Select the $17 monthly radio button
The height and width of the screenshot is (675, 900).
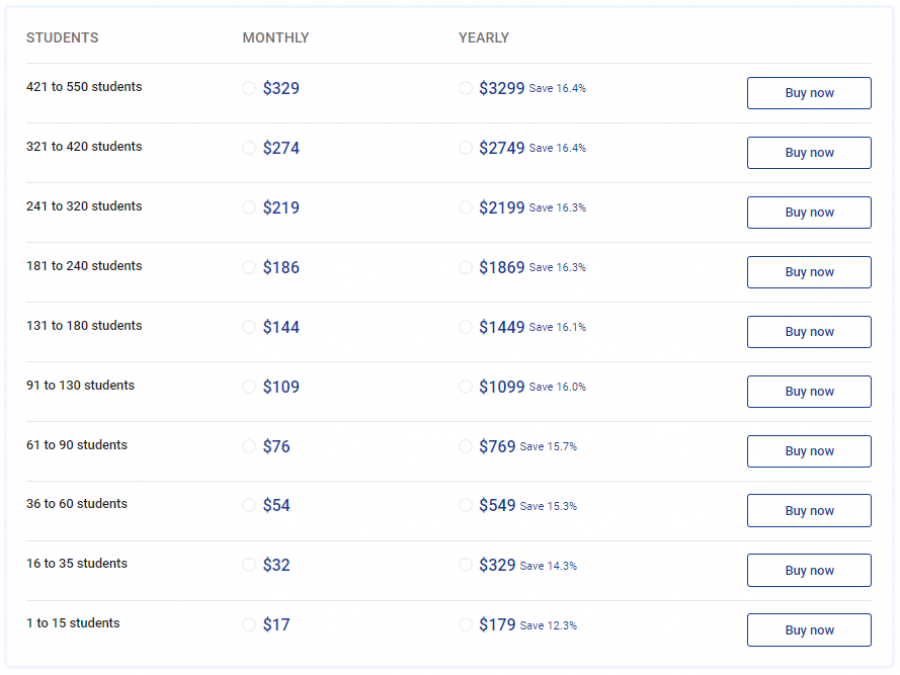(x=249, y=624)
